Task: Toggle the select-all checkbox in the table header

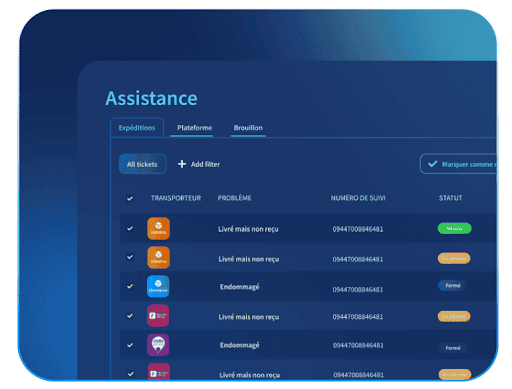Action: tap(130, 199)
